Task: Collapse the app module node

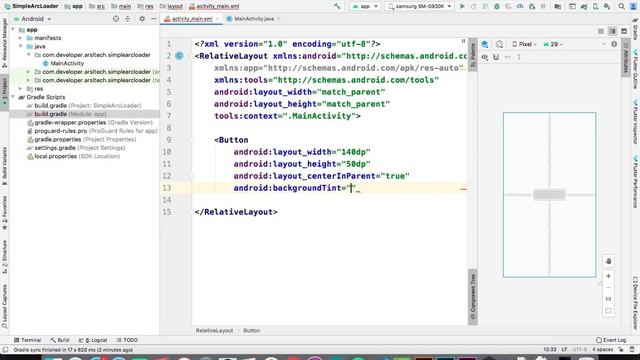Action: pos(13,30)
